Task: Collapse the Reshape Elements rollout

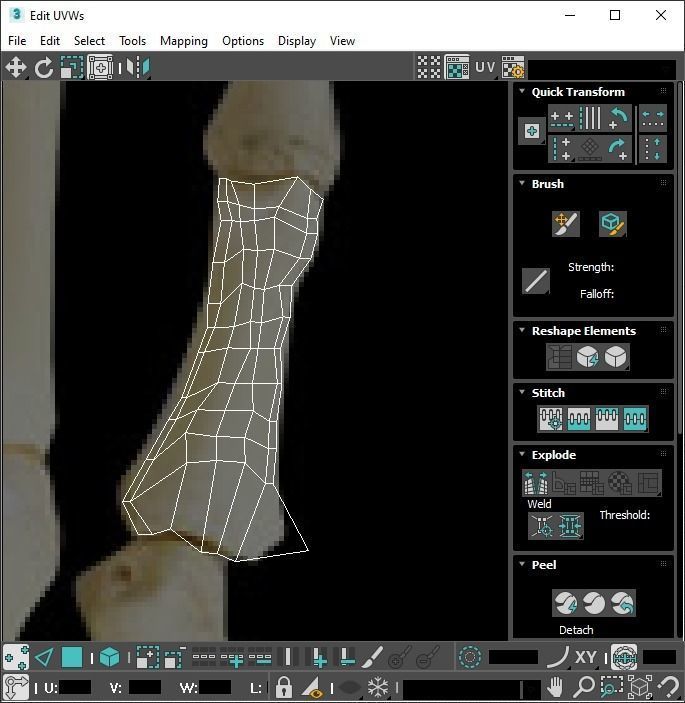Action: pyautogui.click(x=522, y=330)
